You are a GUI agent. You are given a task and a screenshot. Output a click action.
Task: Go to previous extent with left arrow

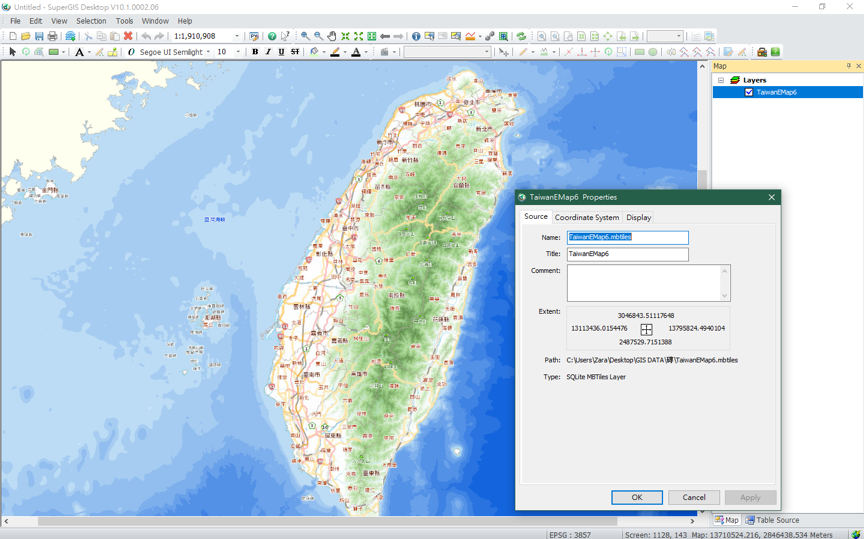pyautogui.click(x=385, y=36)
